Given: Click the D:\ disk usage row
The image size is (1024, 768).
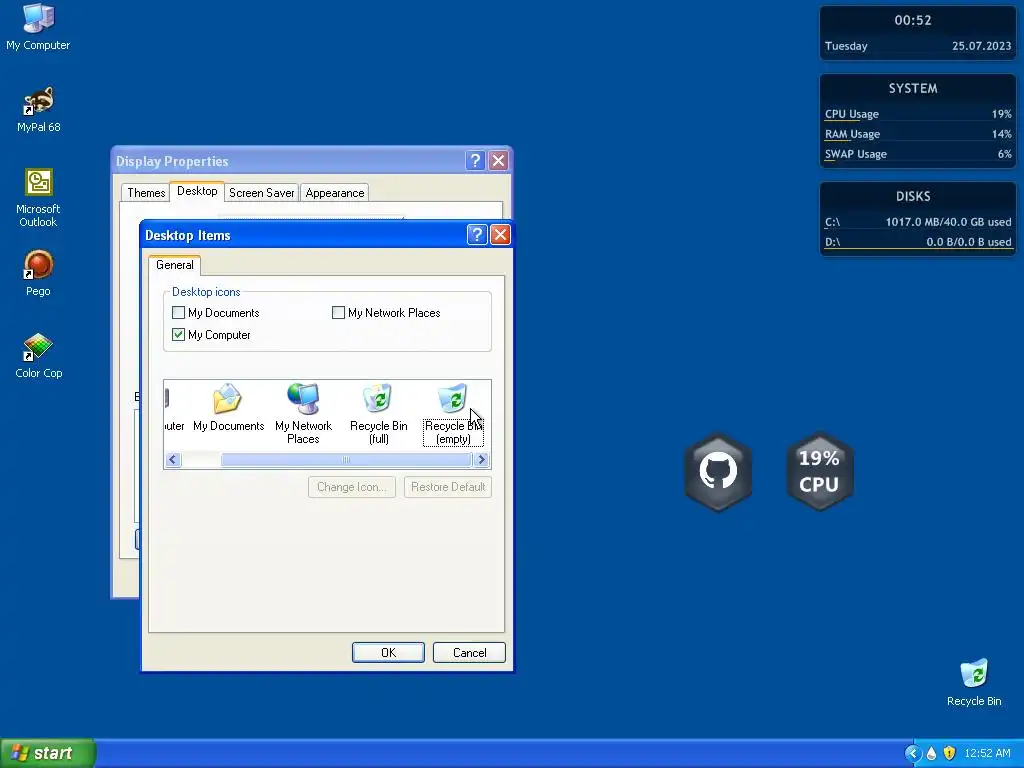Looking at the screenshot, I should [918, 242].
